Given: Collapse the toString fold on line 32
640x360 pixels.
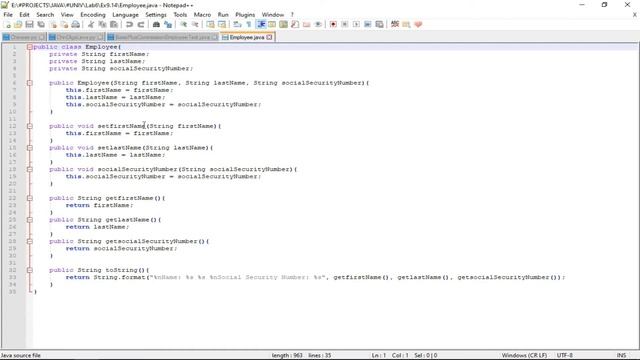Looking at the screenshot, I should pyautogui.click(x=29, y=270).
